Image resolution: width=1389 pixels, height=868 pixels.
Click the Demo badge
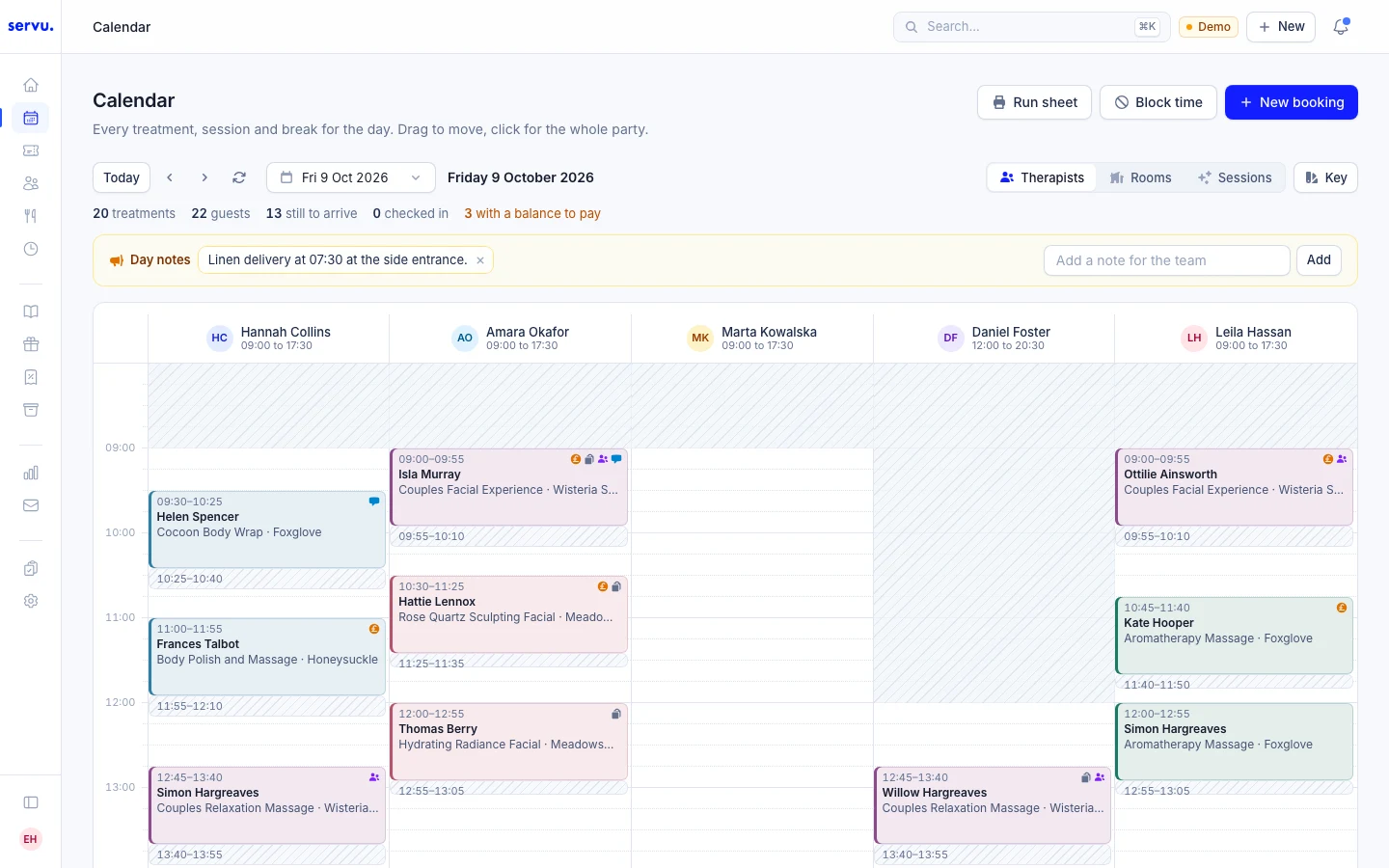[1209, 27]
